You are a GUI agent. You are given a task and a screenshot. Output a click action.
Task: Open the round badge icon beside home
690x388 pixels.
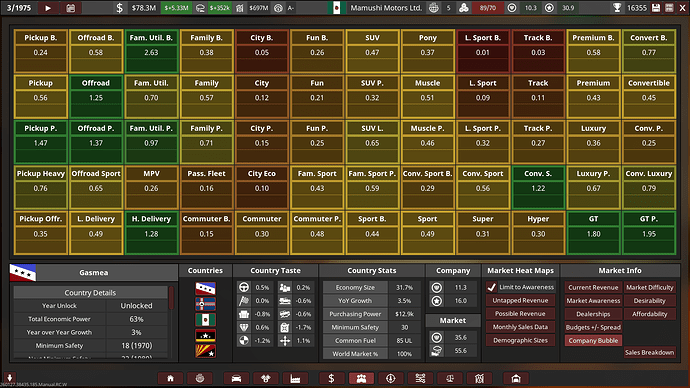(200, 378)
